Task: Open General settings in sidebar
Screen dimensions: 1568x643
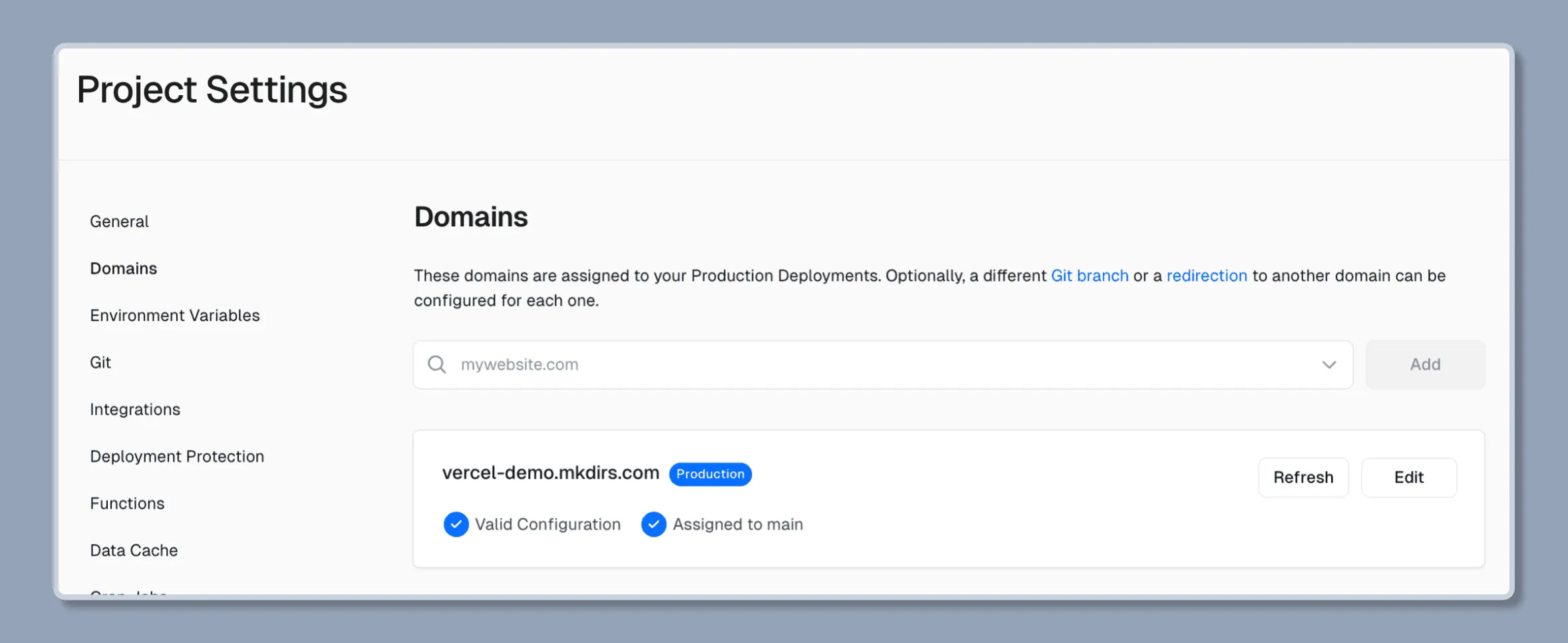Action: pyautogui.click(x=119, y=222)
